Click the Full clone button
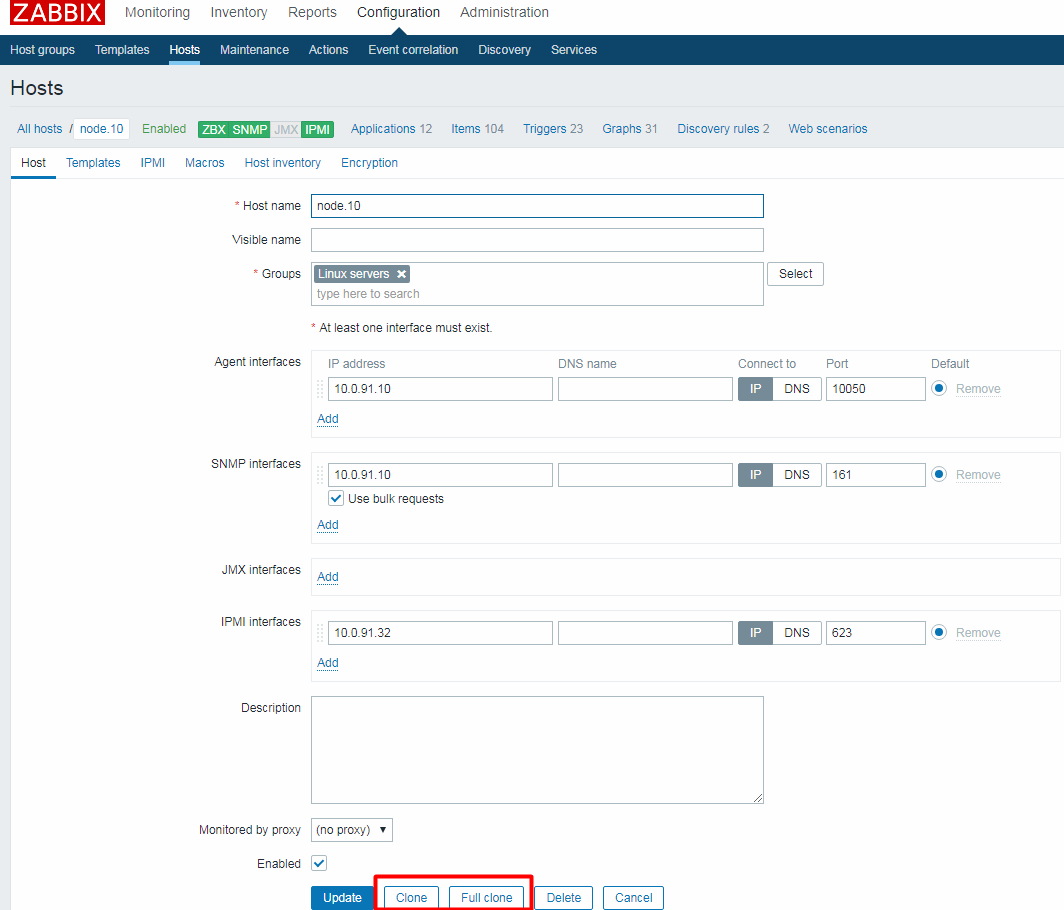This screenshot has width=1064, height=910. tap(487, 898)
